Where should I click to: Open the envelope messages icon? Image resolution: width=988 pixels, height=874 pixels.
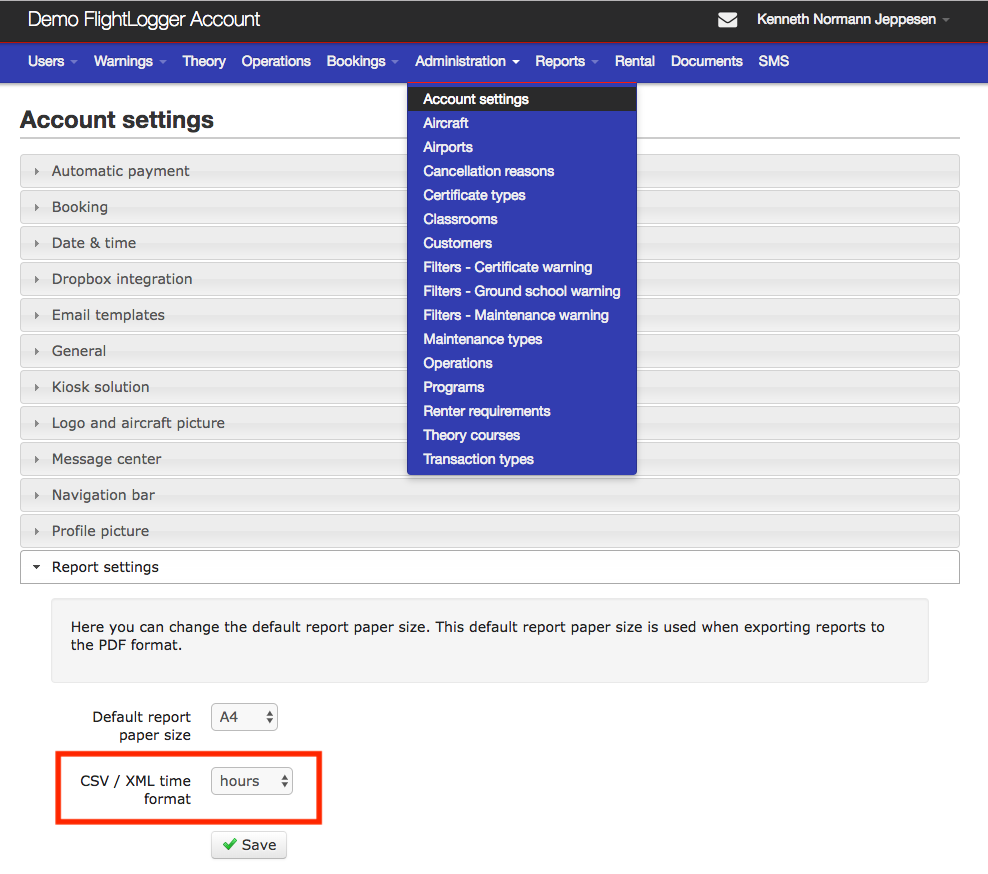click(x=727, y=20)
